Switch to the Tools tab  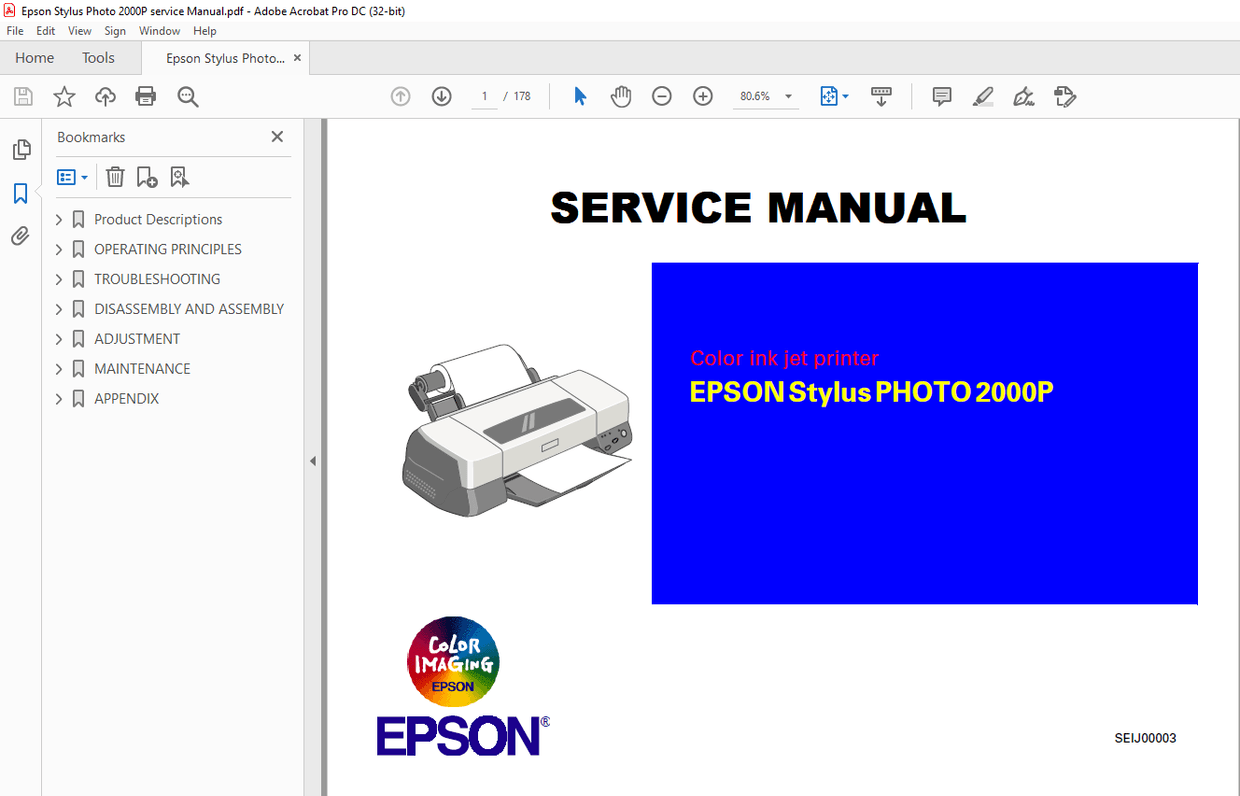98,57
